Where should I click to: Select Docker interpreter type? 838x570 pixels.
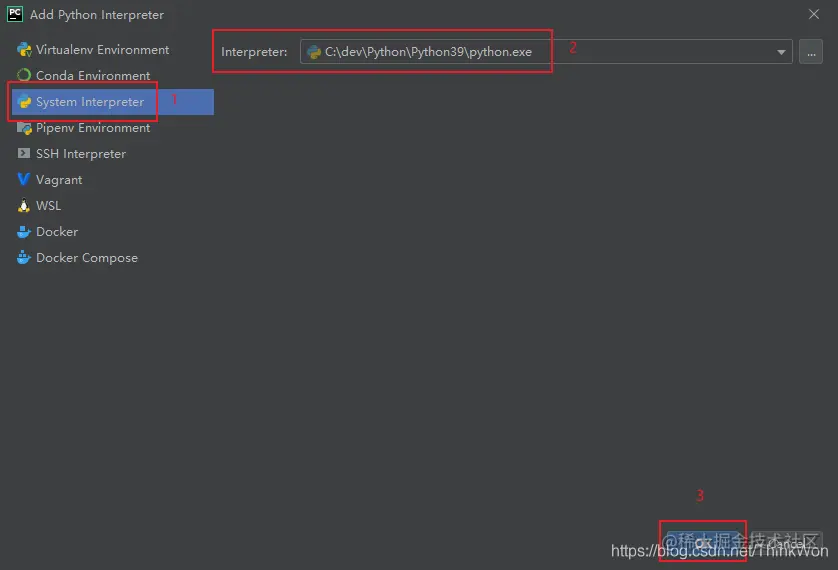coord(112,231)
